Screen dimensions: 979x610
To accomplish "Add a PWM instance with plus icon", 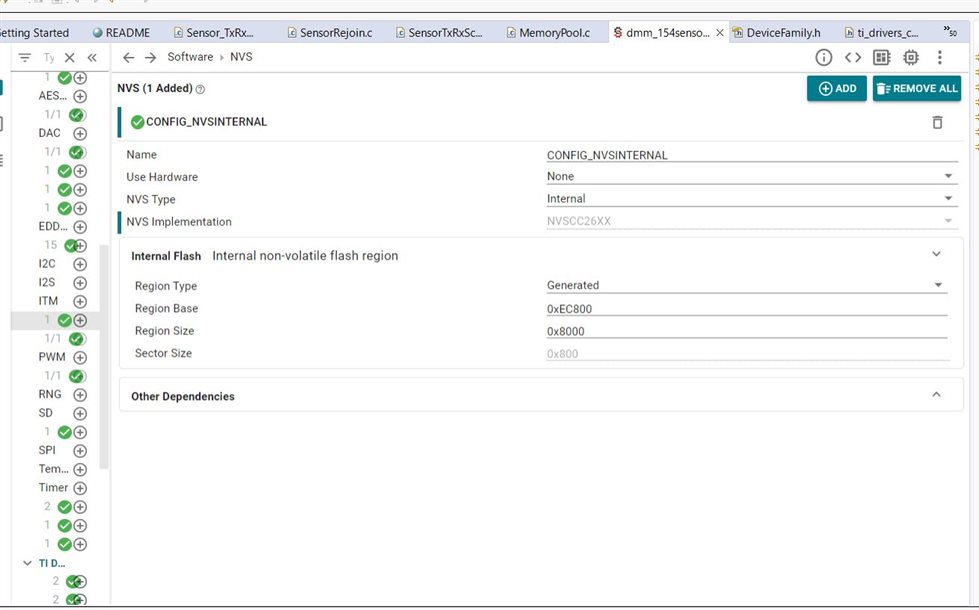I will 80,357.
